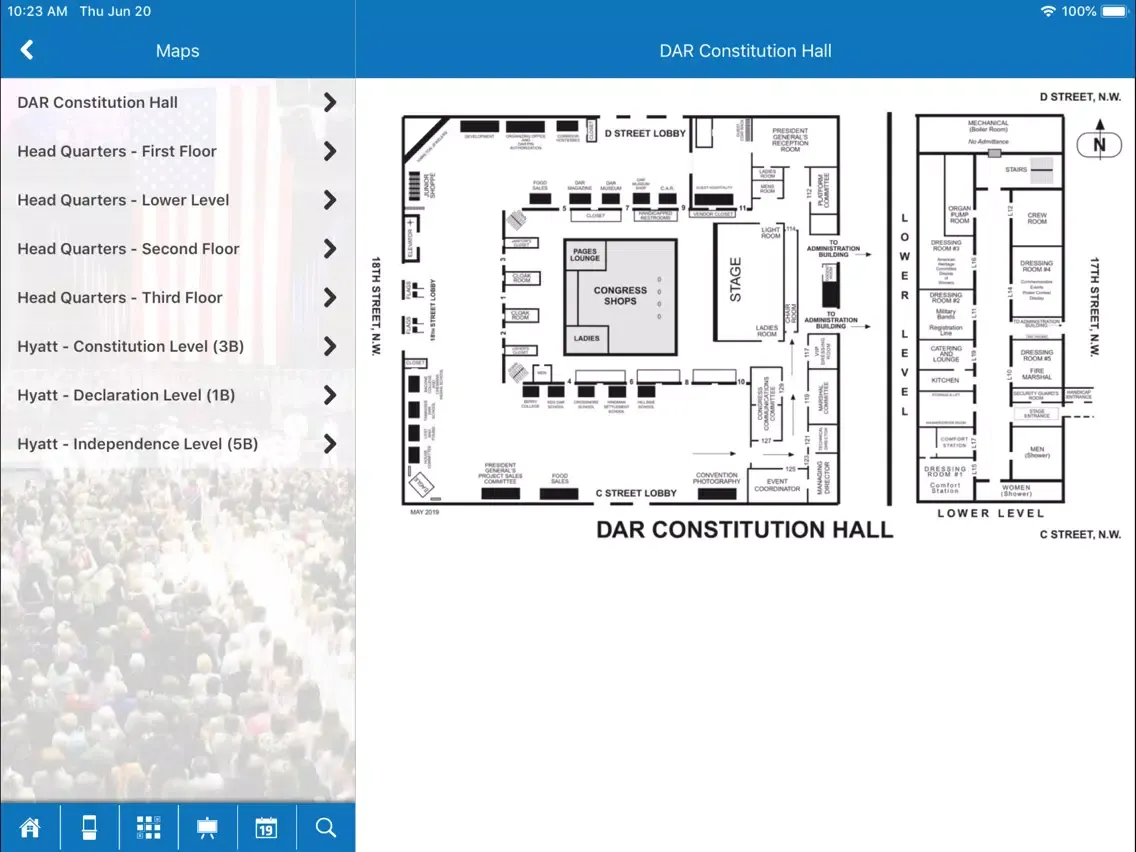Expand Hyatt - Independence Level (5B) chevron
The width and height of the screenshot is (1136, 852).
click(x=330, y=443)
